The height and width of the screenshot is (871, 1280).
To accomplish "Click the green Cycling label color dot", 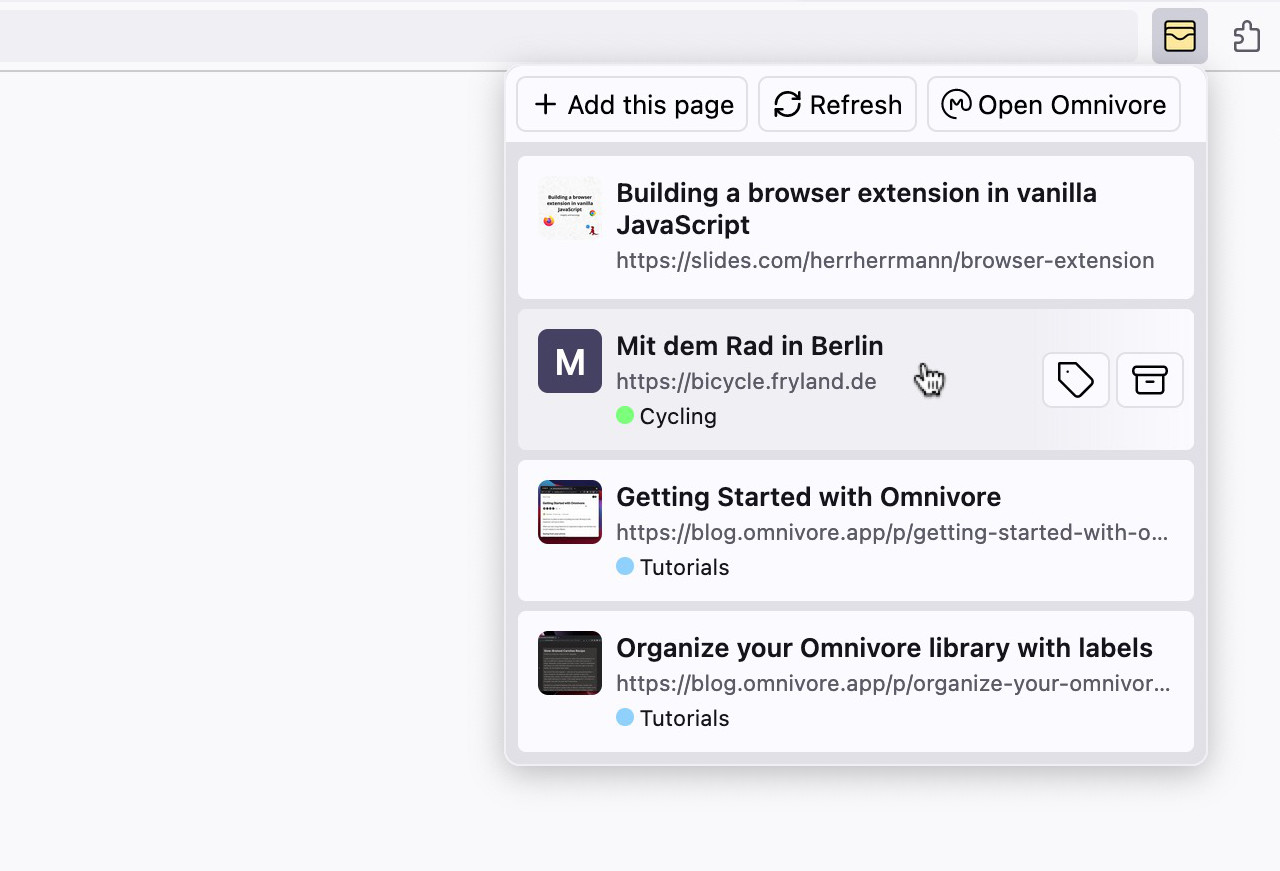I will (625, 415).
